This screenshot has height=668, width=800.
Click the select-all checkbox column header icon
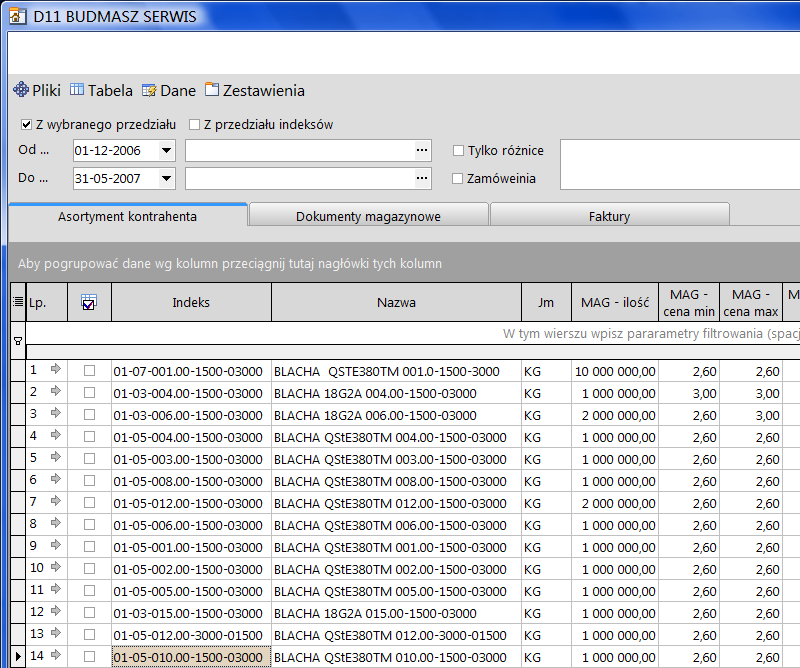coord(89,302)
